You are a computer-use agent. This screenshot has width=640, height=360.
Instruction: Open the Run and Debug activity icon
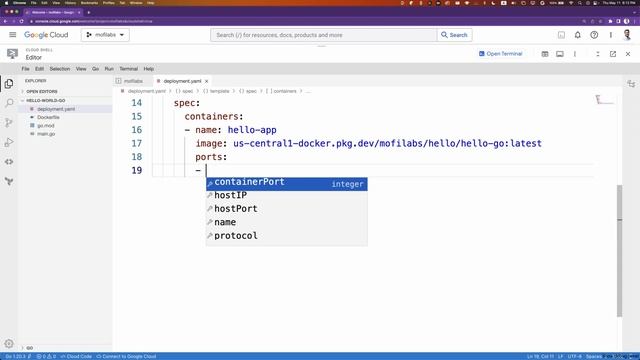coord(9,142)
